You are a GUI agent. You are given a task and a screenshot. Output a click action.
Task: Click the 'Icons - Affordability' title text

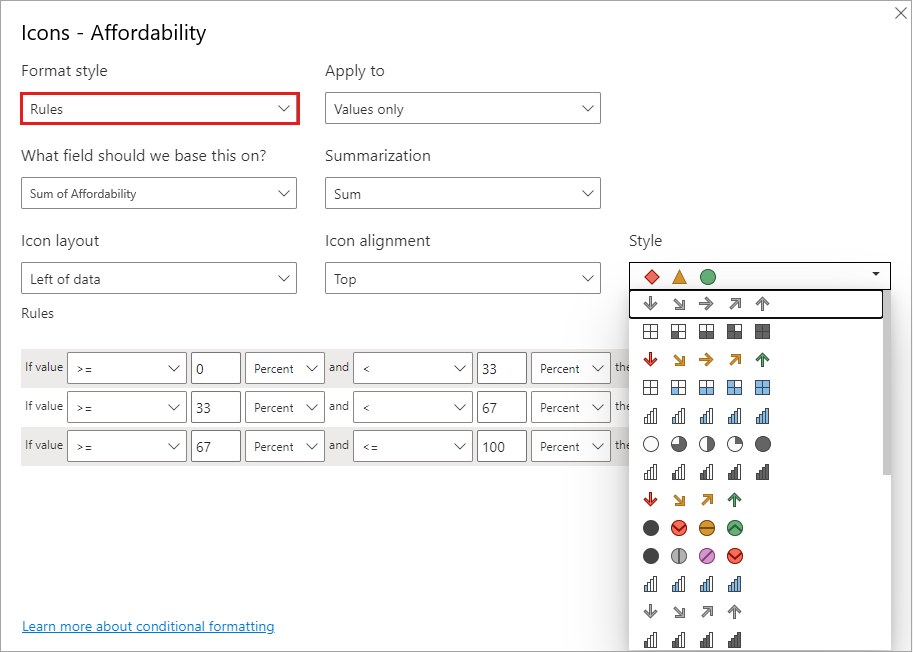click(x=114, y=33)
